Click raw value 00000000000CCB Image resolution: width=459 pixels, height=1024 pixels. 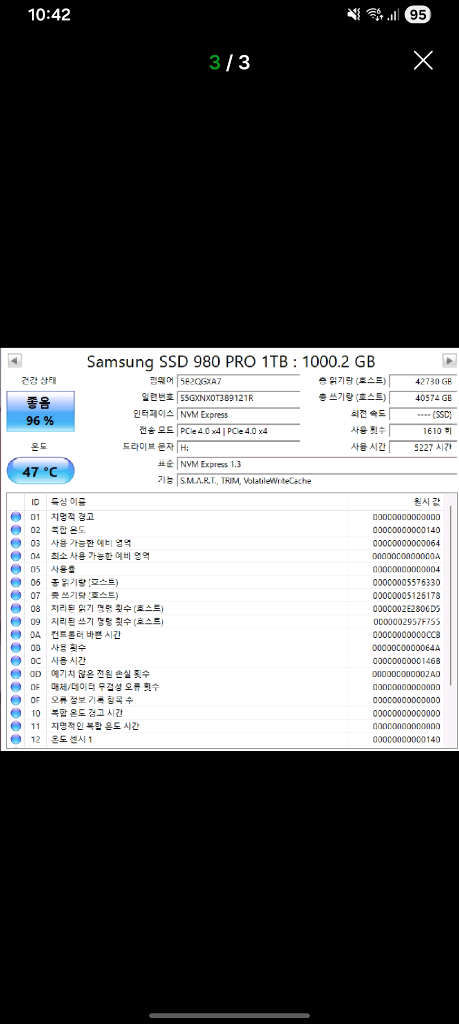[x=406, y=635]
